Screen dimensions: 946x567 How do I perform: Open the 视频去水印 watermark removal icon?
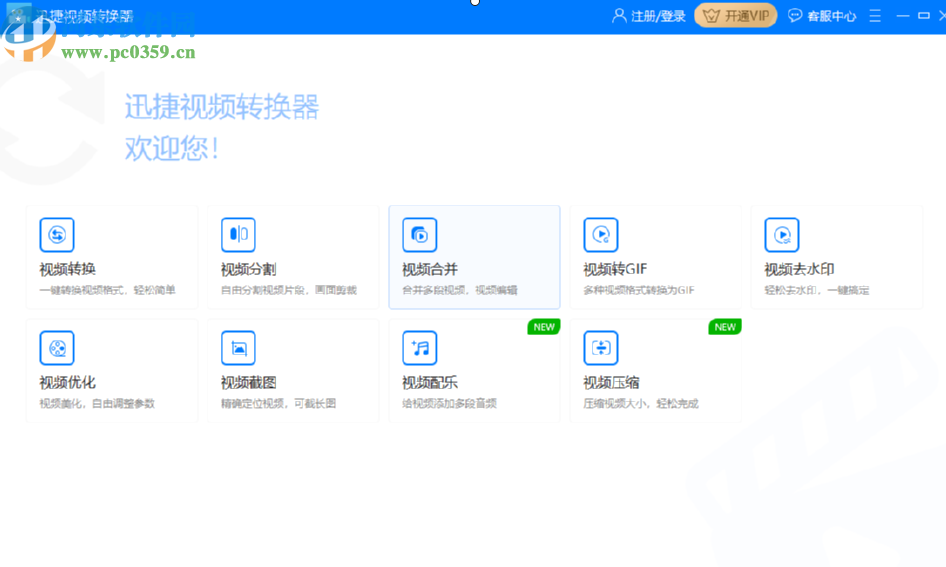pyautogui.click(x=782, y=235)
